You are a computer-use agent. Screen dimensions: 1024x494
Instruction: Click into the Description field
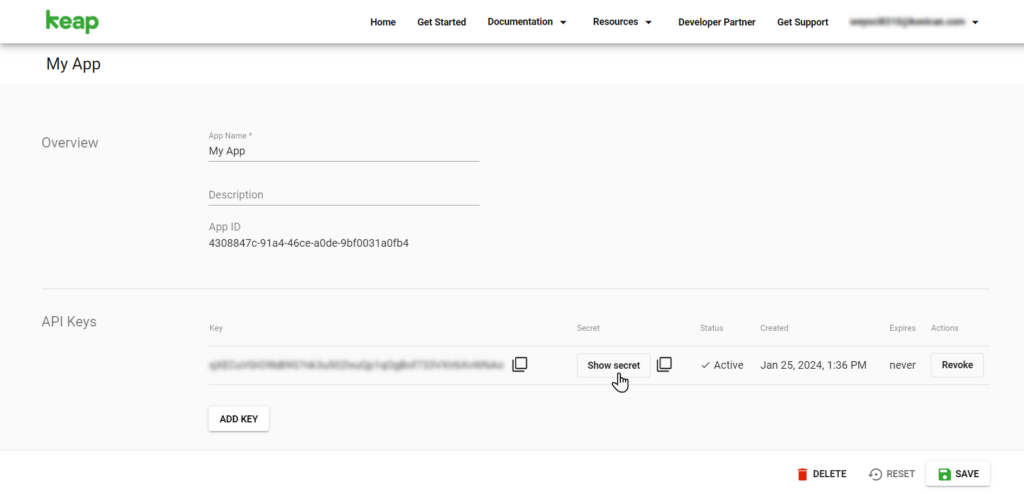344,195
